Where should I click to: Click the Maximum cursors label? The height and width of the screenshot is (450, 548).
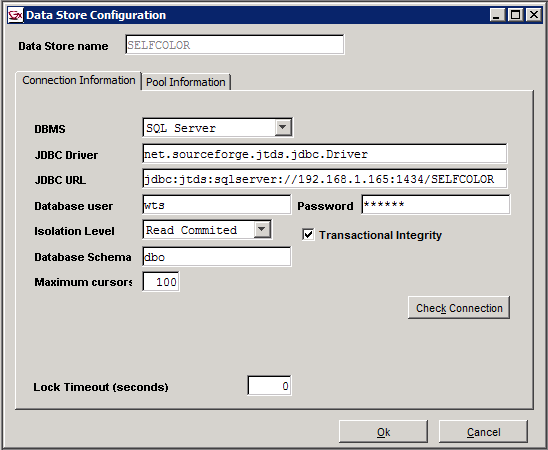click(x=83, y=282)
